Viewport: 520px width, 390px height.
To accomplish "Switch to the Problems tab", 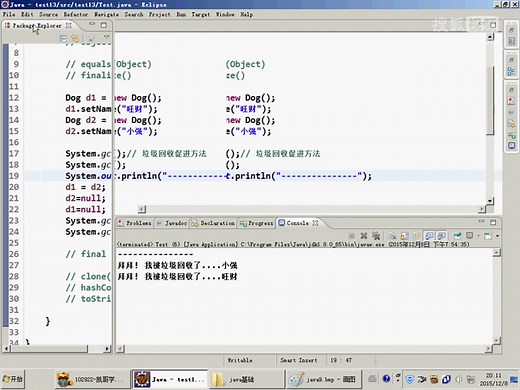I will (134, 223).
